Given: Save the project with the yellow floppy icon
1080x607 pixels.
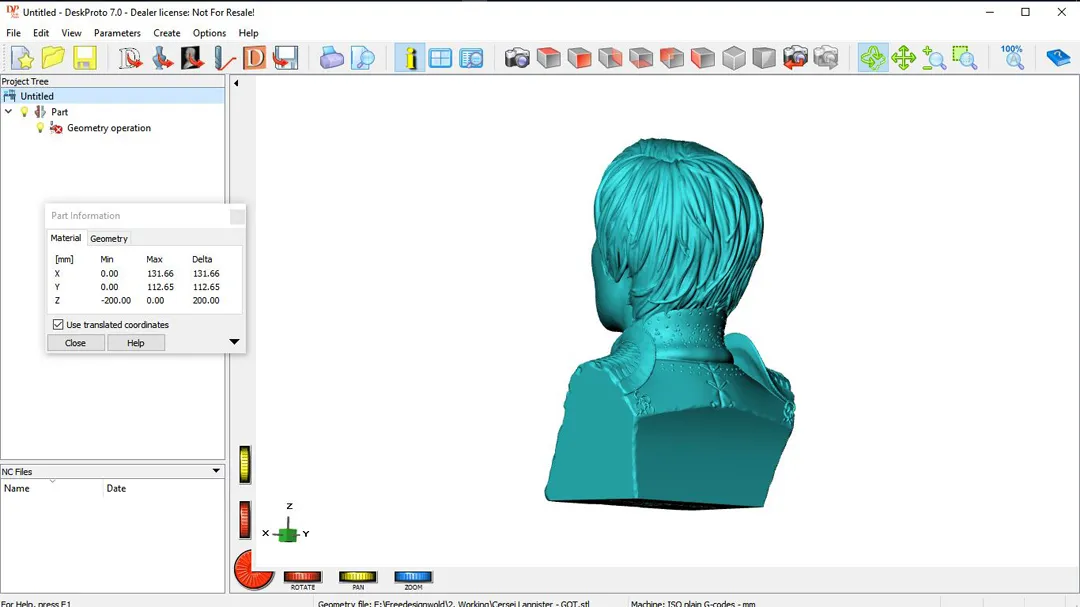Looking at the screenshot, I should tap(85, 58).
